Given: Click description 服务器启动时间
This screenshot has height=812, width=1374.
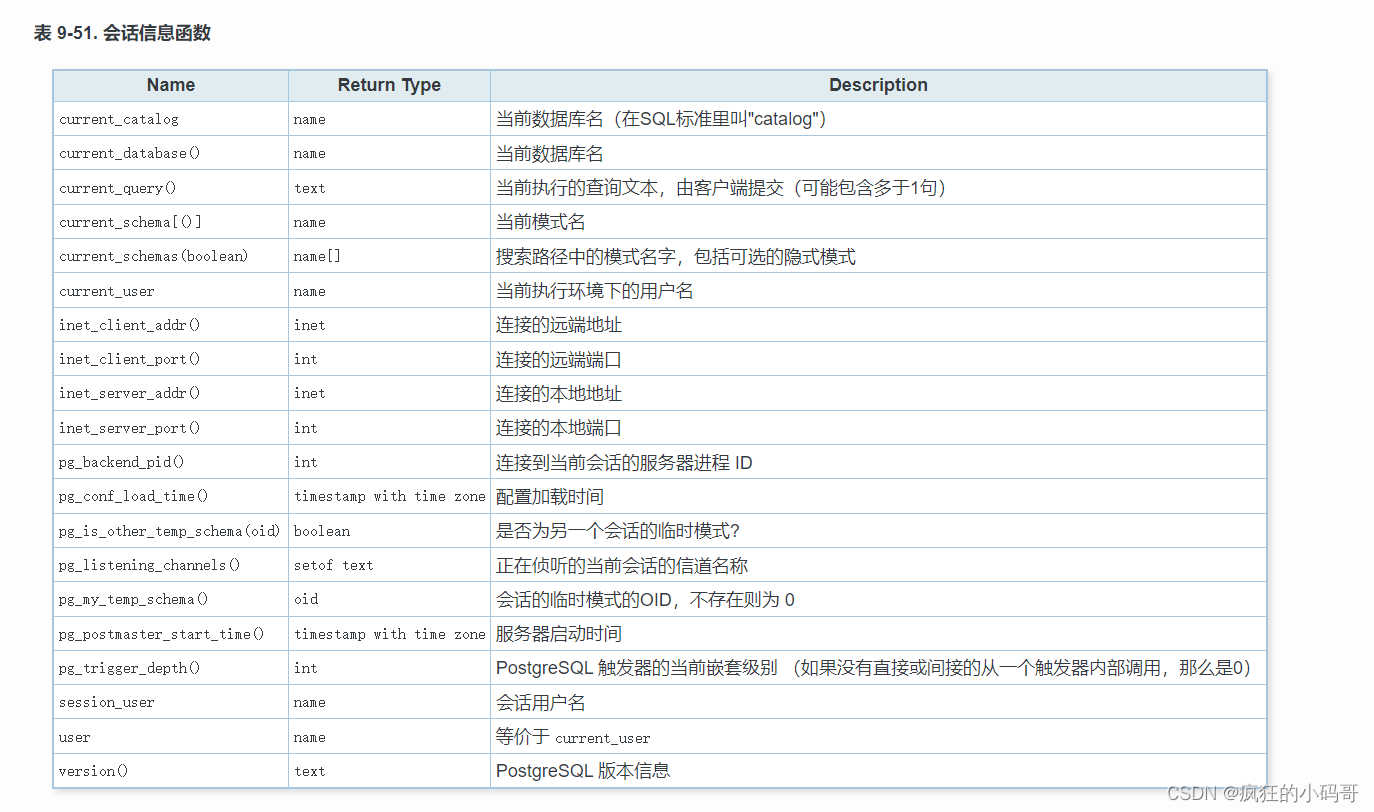Looking at the screenshot, I should click(x=559, y=634).
